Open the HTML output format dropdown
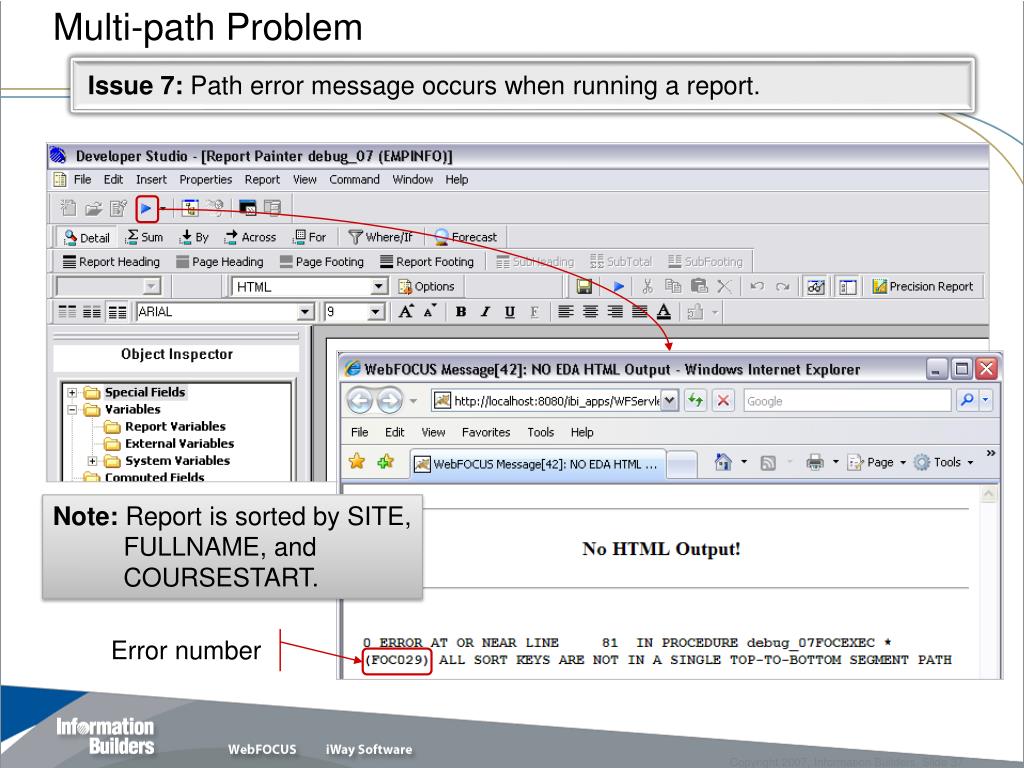This screenshot has height=768, width=1024. point(379,286)
